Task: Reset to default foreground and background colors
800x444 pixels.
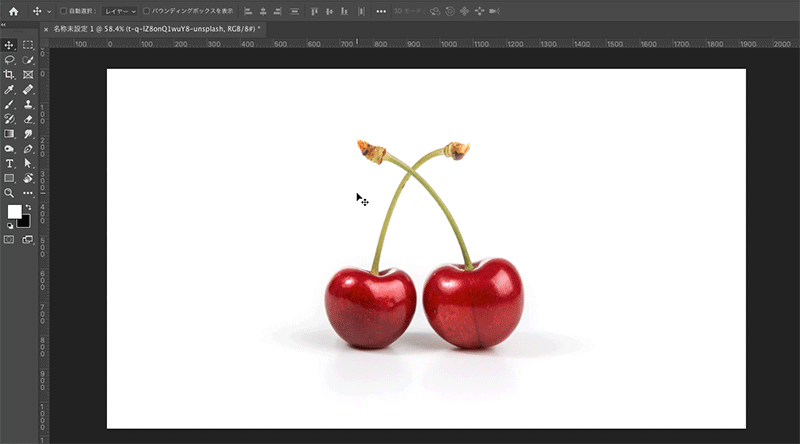Action: point(10,226)
